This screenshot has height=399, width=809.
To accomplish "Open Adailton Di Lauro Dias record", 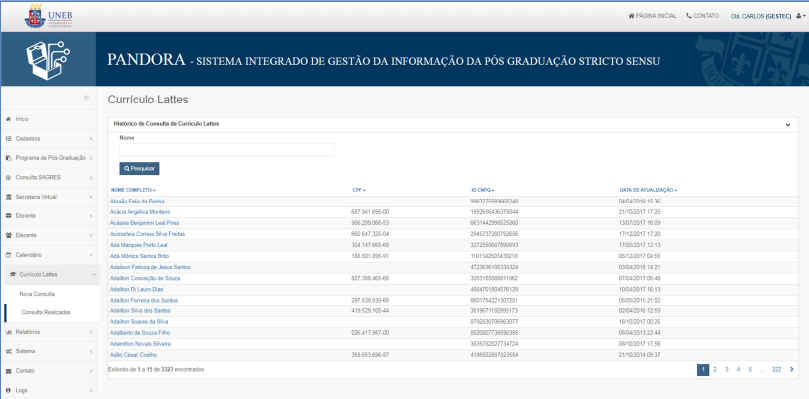I will [137, 290].
